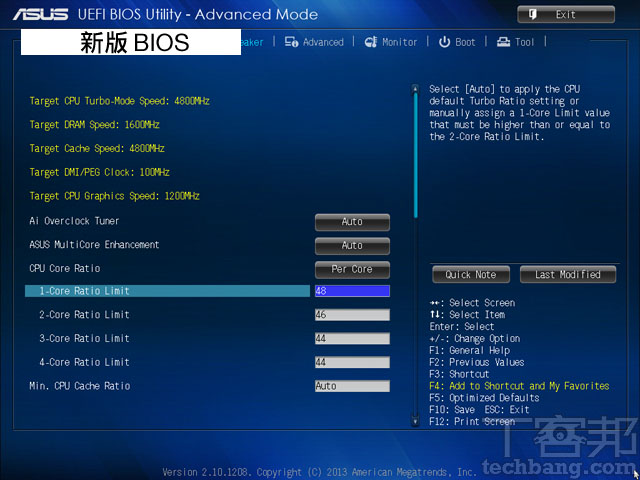
Task: Click Target Cache Speed: 4800MHz text
Action: (x=97, y=149)
